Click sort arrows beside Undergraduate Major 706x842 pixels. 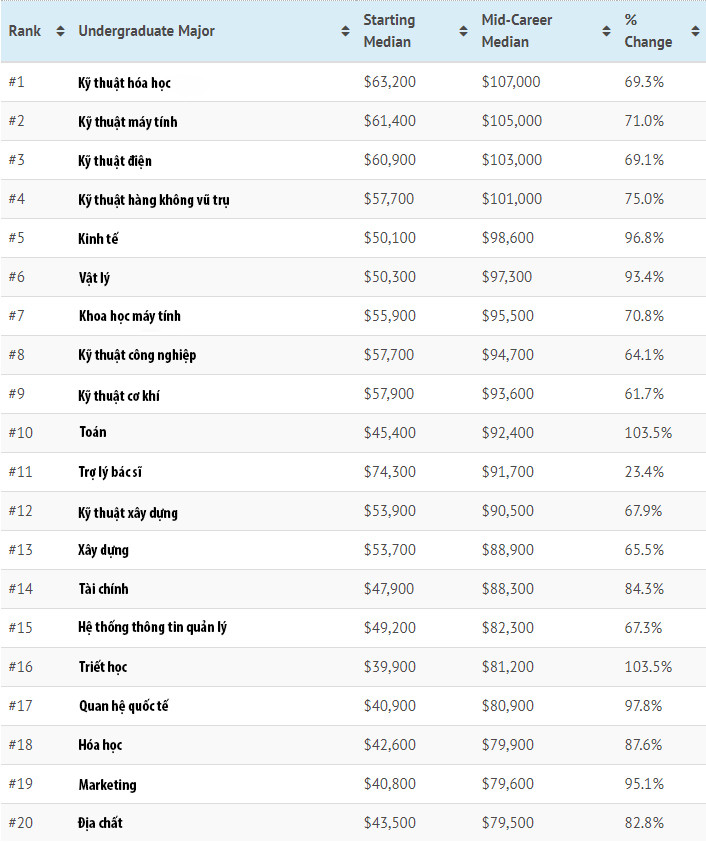pos(345,31)
